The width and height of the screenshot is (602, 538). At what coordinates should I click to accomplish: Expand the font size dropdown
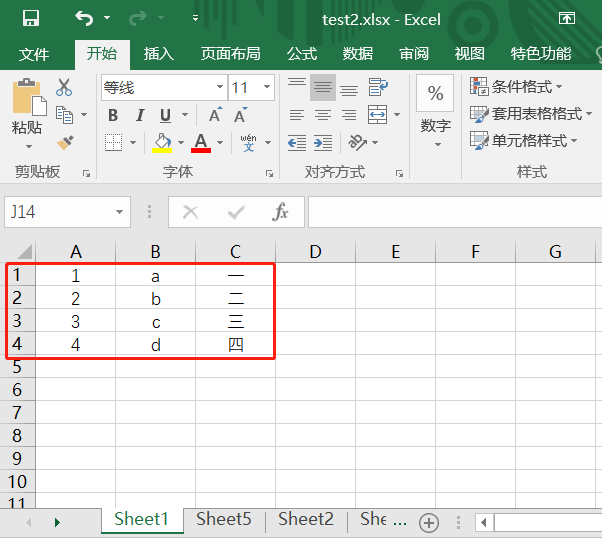point(267,88)
